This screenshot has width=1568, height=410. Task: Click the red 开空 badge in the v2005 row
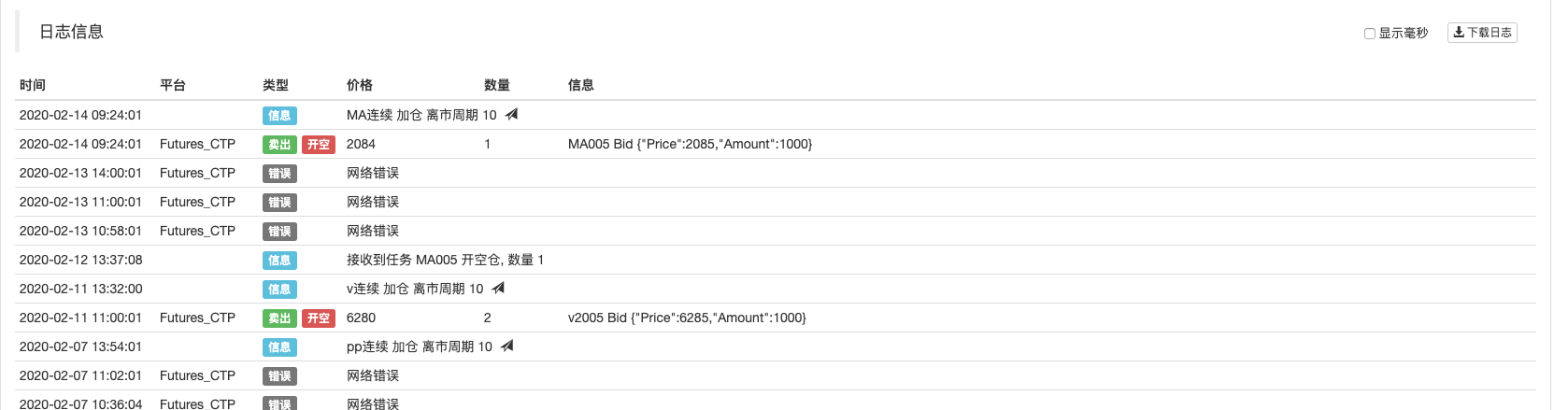pyautogui.click(x=319, y=318)
